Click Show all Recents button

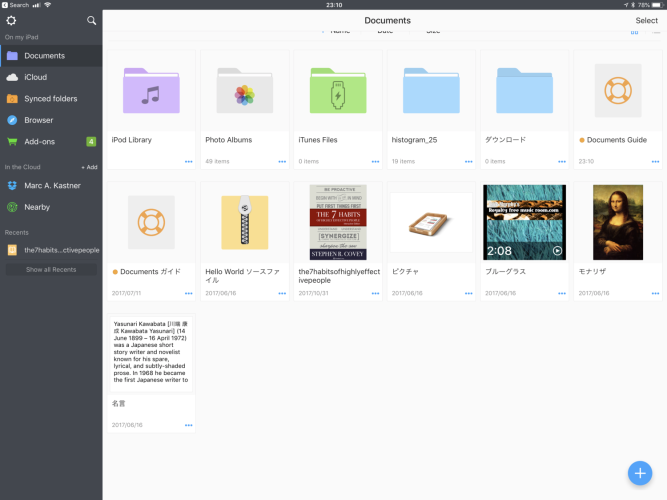51,270
